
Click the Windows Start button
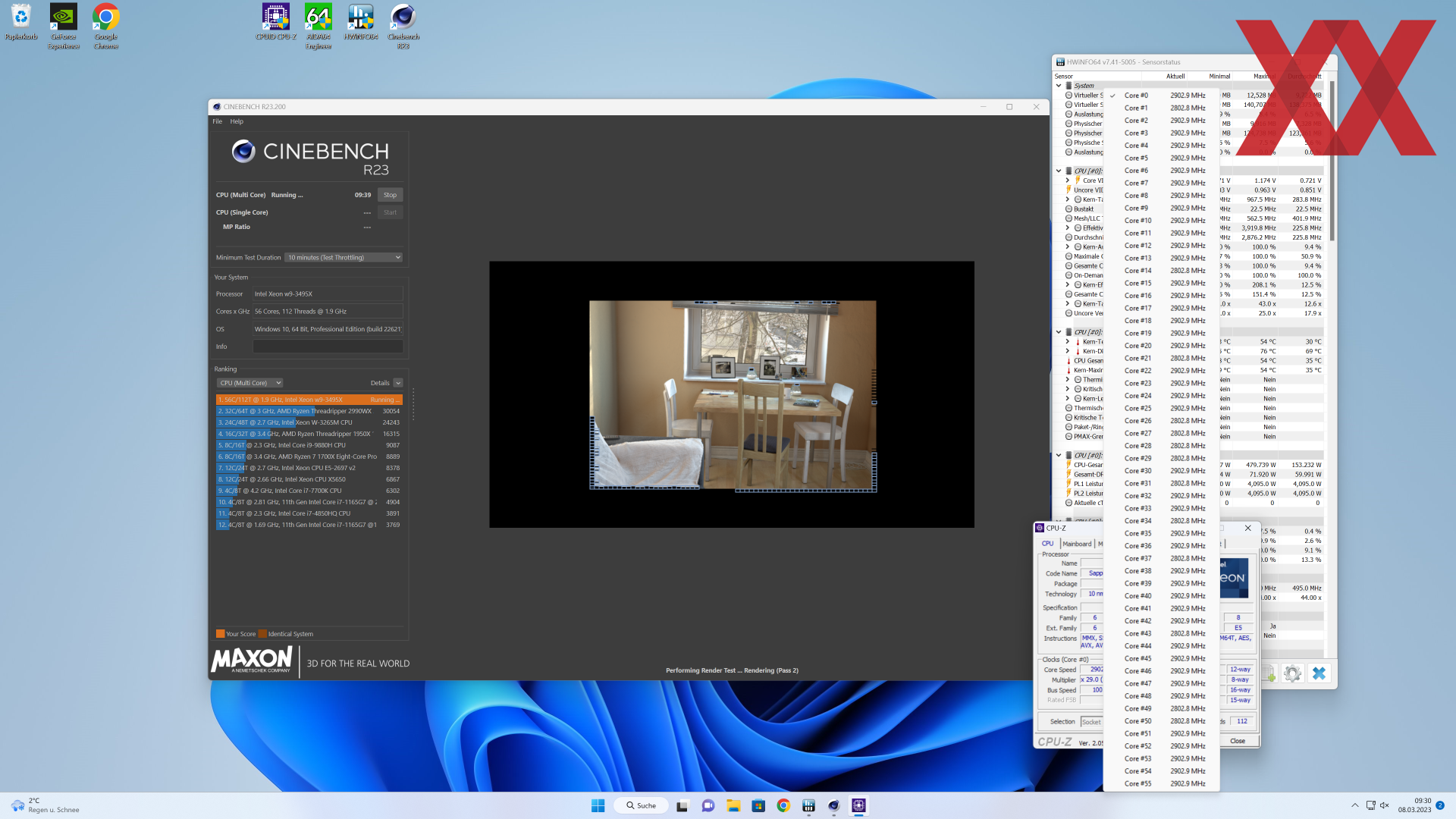[598, 805]
